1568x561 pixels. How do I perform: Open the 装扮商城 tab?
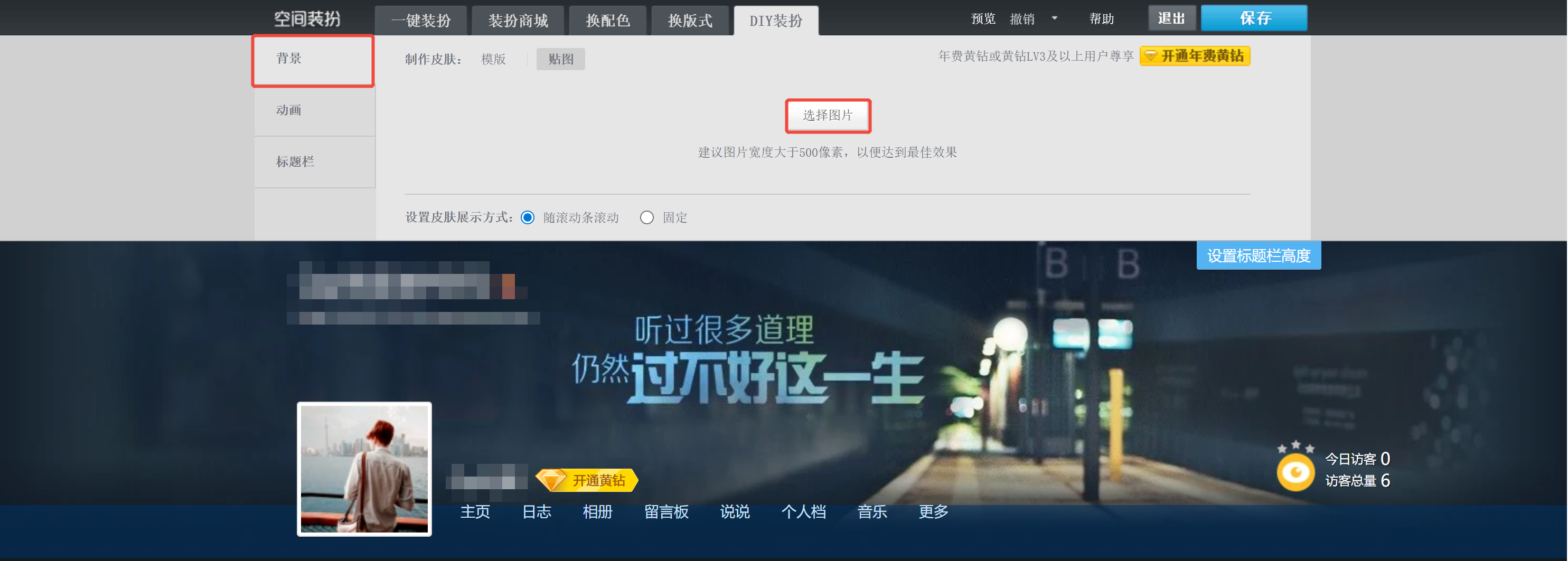pyautogui.click(x=518, y=21)
